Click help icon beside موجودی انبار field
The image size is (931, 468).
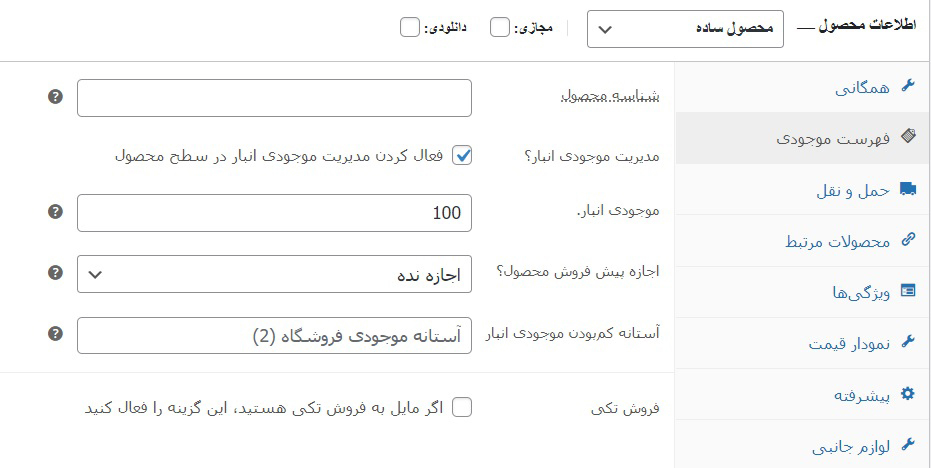coord(55,211)
